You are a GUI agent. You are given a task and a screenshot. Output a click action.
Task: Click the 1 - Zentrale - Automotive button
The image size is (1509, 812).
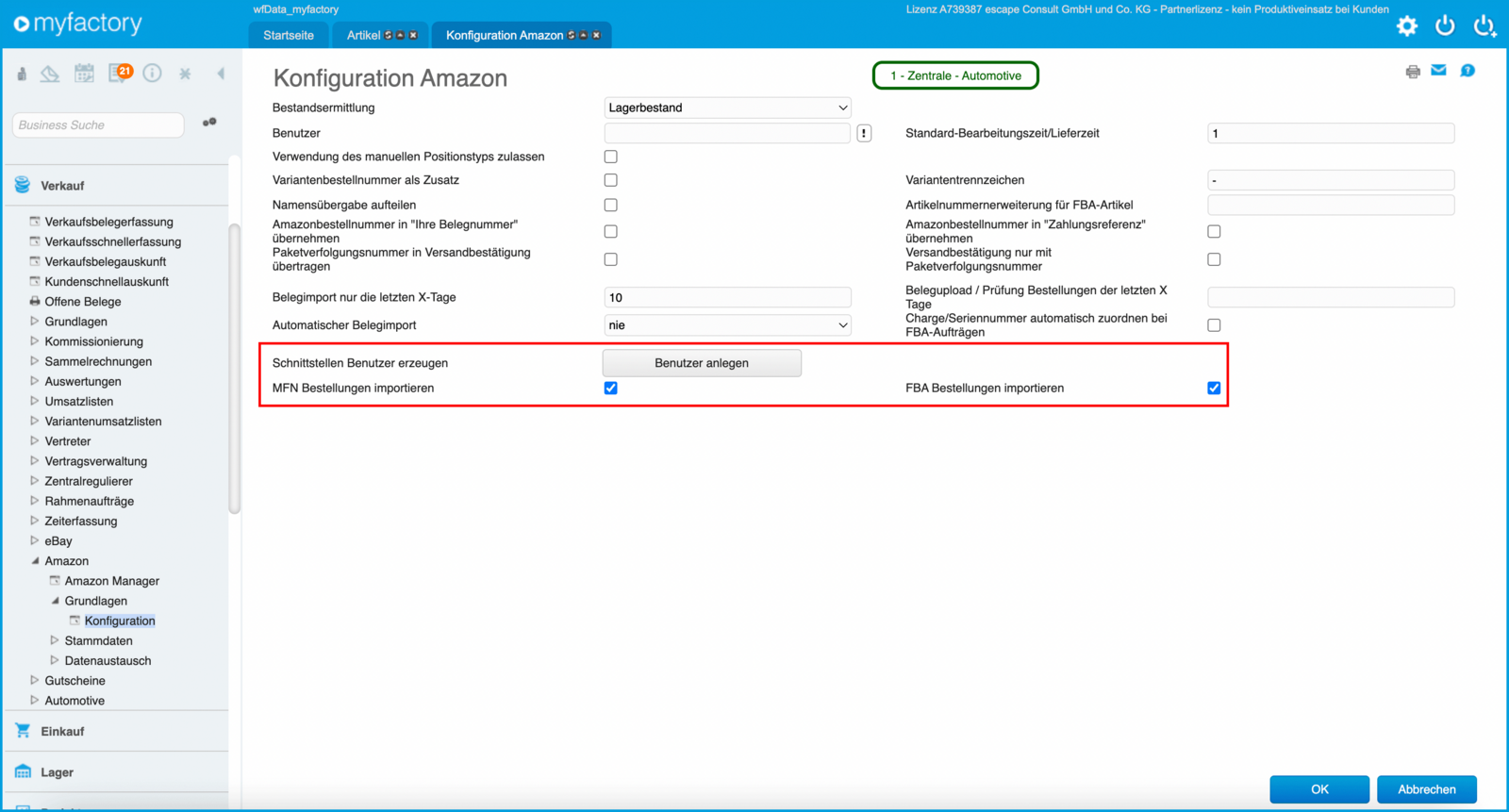[x=955, y=75]
